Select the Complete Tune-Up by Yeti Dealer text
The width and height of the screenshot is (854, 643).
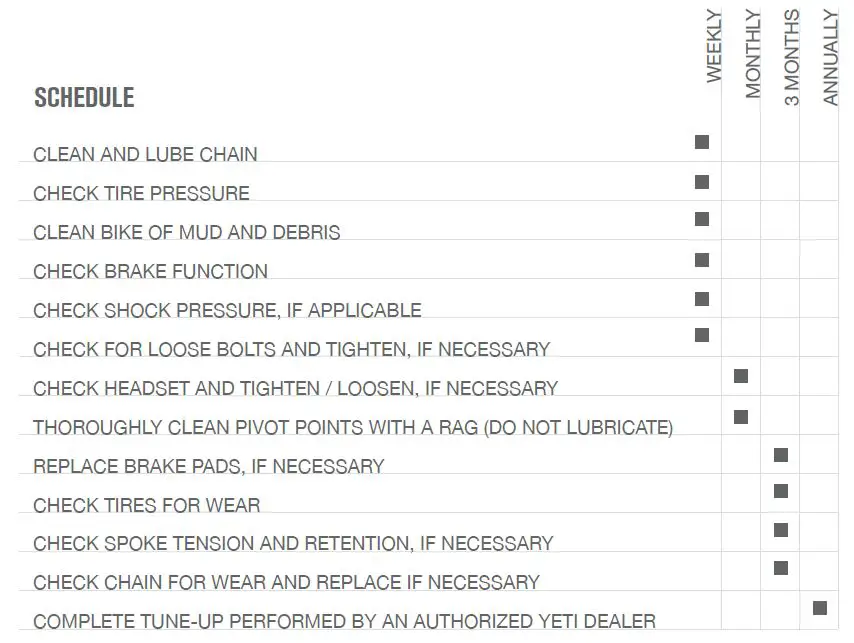point(344,621)
